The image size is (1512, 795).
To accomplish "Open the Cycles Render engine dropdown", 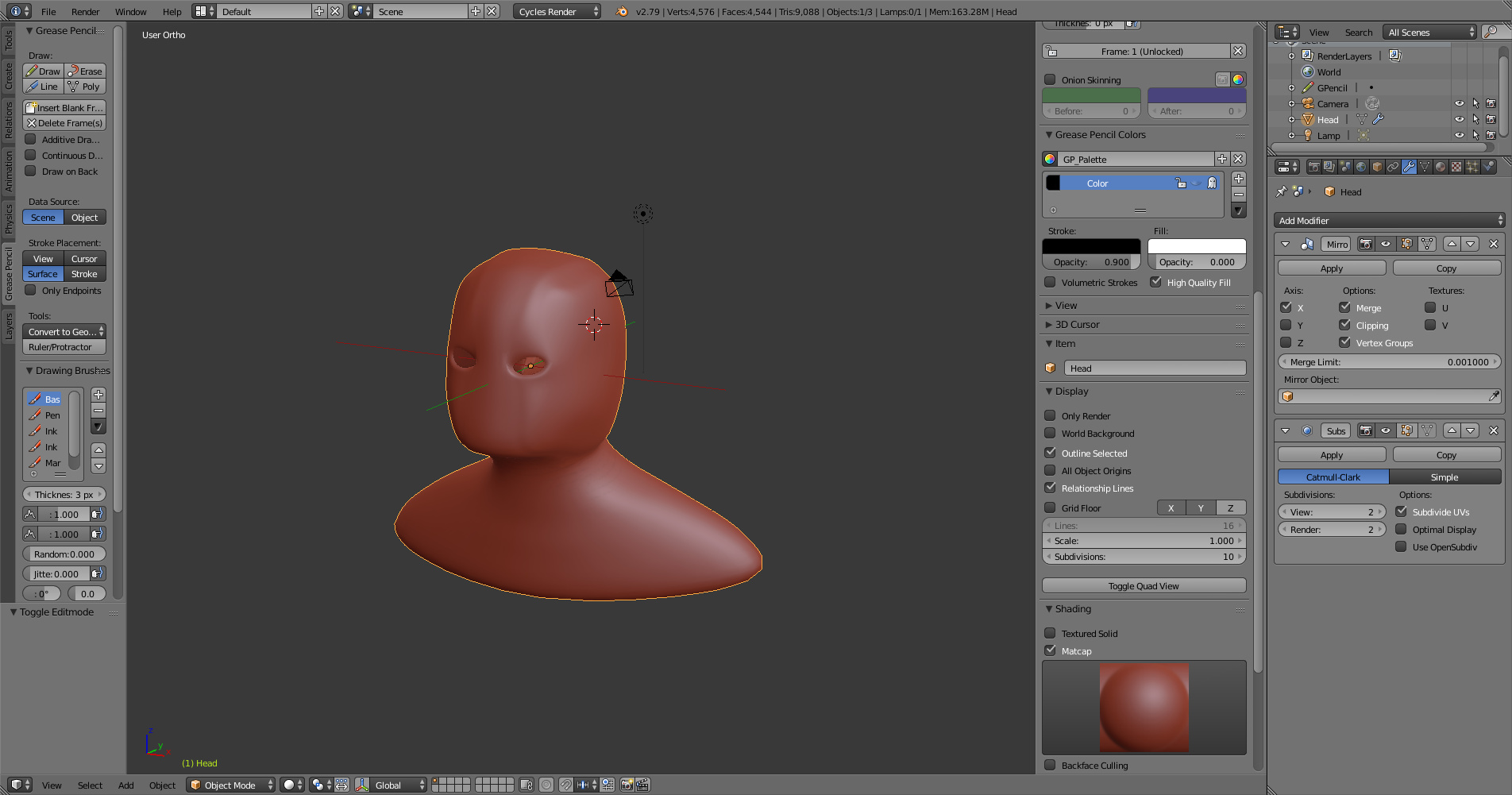I will pos(557,11).
